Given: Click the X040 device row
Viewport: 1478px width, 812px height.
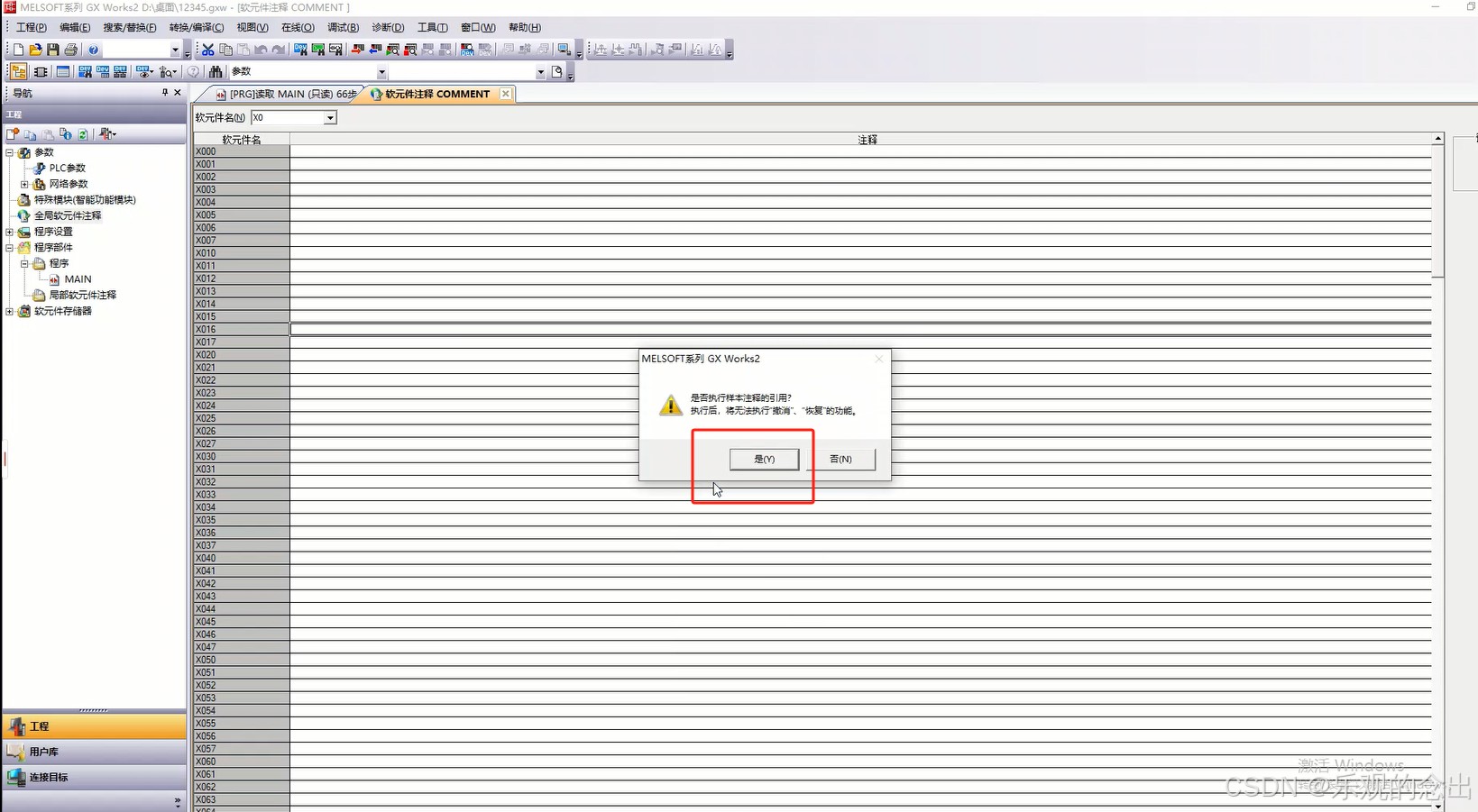Looking at the screenshot, I should pos(242,558).
